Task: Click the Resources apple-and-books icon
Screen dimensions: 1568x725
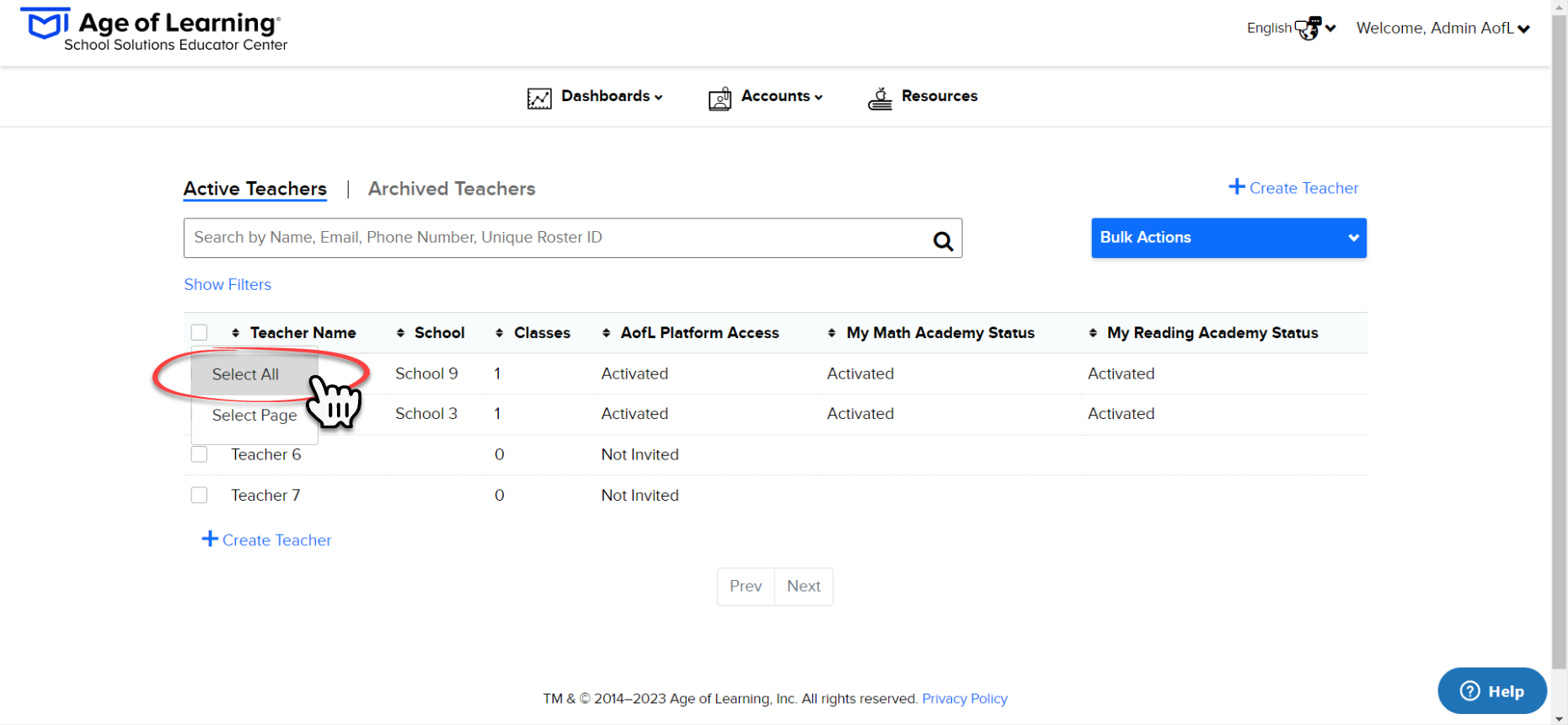Action: click(880, 99)
